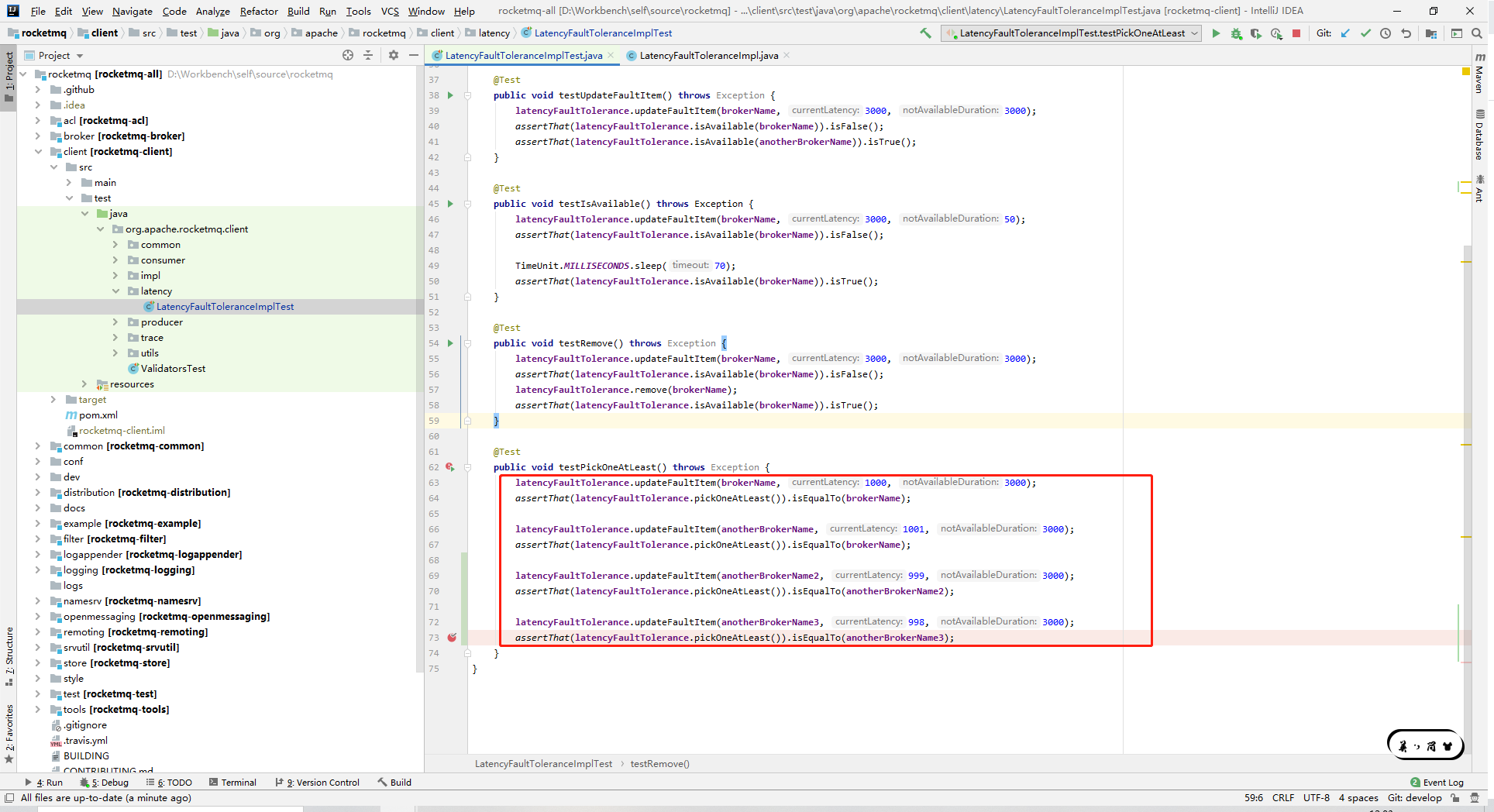
Task: Fold the testIsAvailable method at line 45
Action: (x=468, y=204)
